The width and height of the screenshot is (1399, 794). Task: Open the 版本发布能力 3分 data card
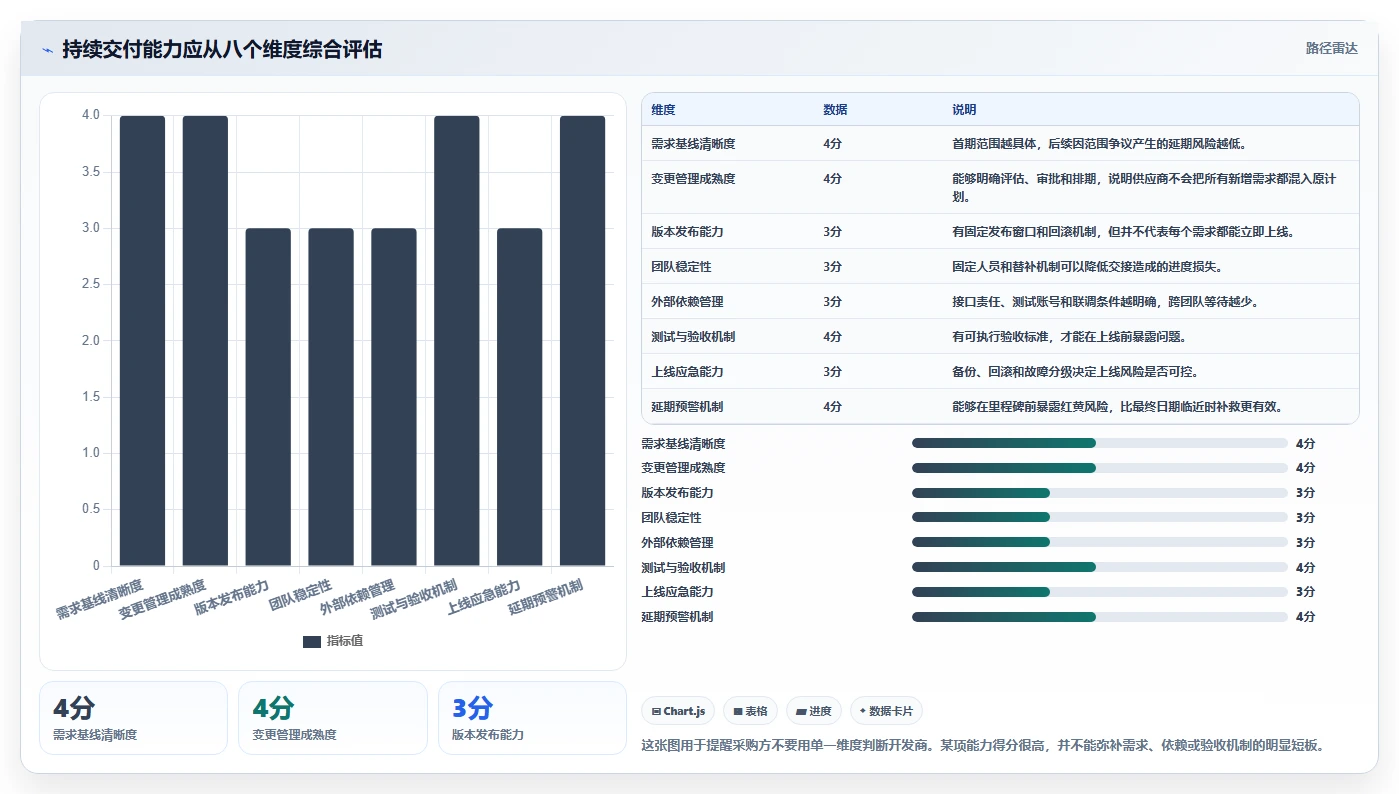click(532, 718)
